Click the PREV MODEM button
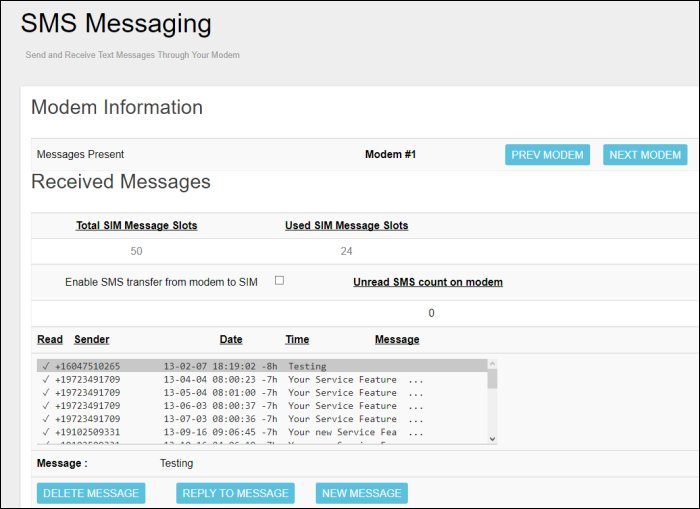This screenshot has height=509, width=700. (547, 155)
